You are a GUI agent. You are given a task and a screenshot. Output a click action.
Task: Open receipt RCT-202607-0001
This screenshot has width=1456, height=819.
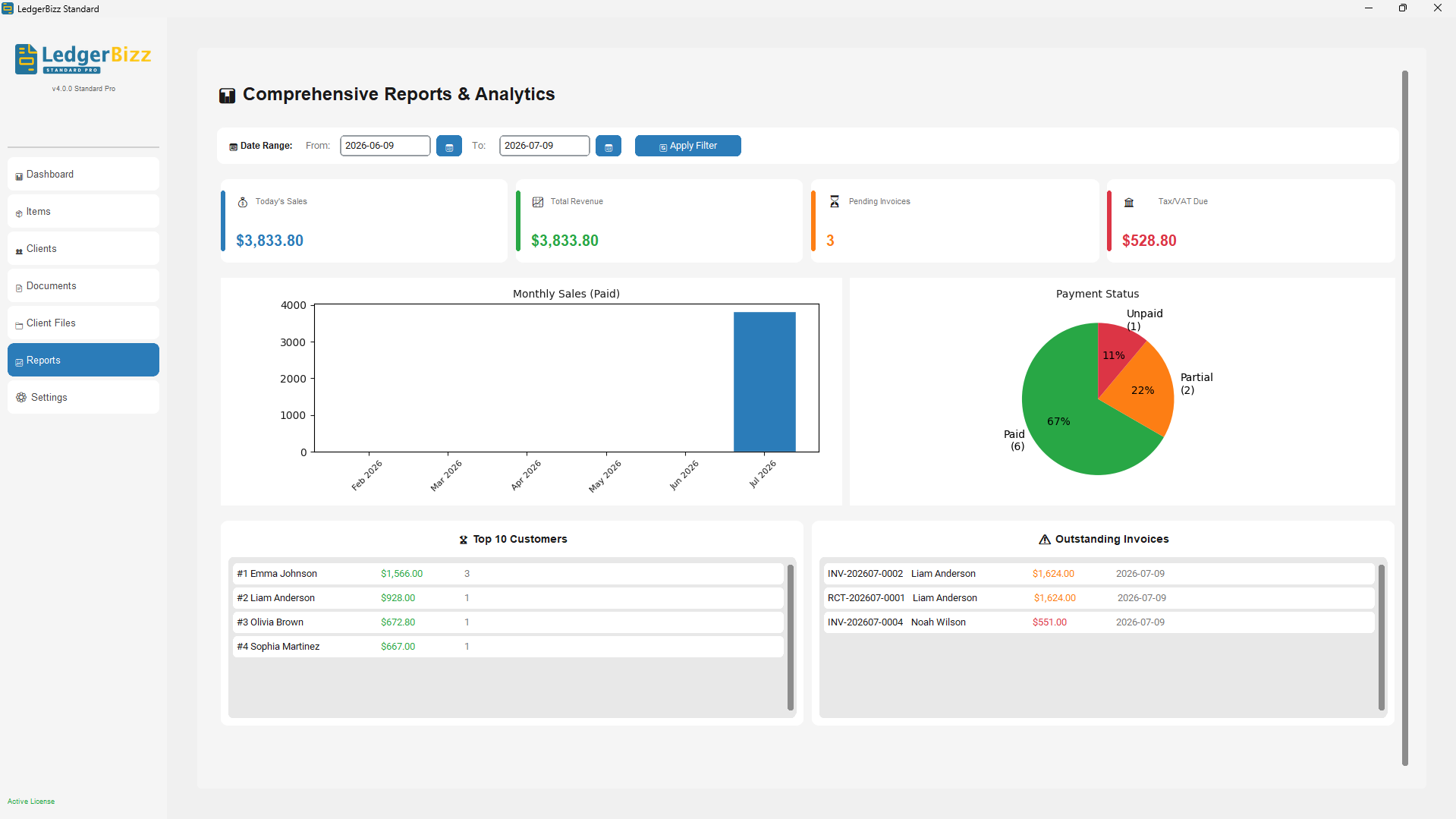point(1099,598)
